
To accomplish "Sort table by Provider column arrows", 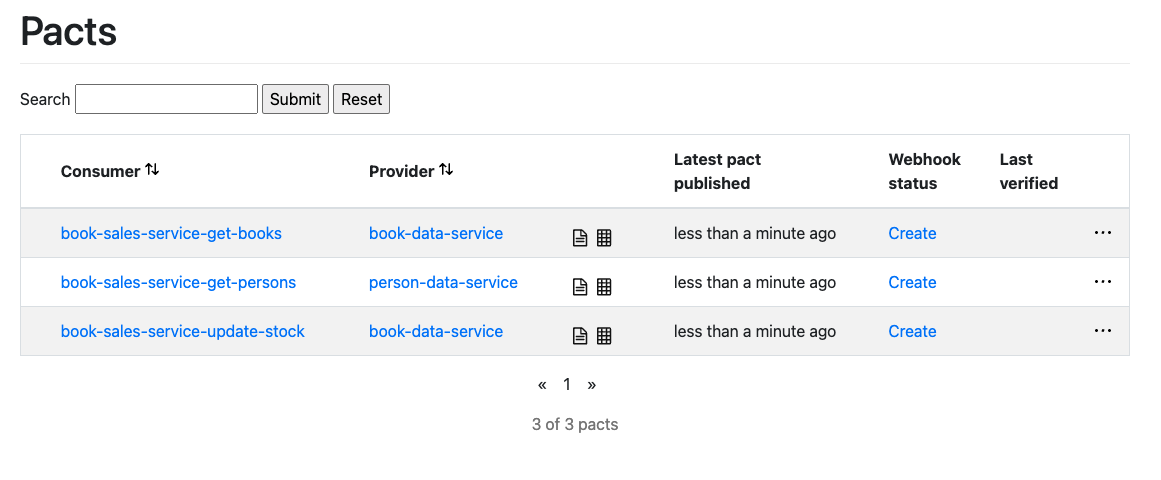I will [x=446, y=170].
